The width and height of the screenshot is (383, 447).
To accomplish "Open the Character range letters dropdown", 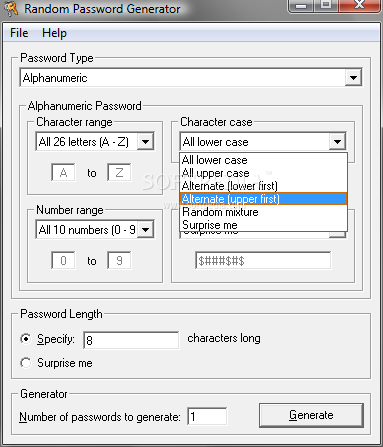I will click(145, 142).
